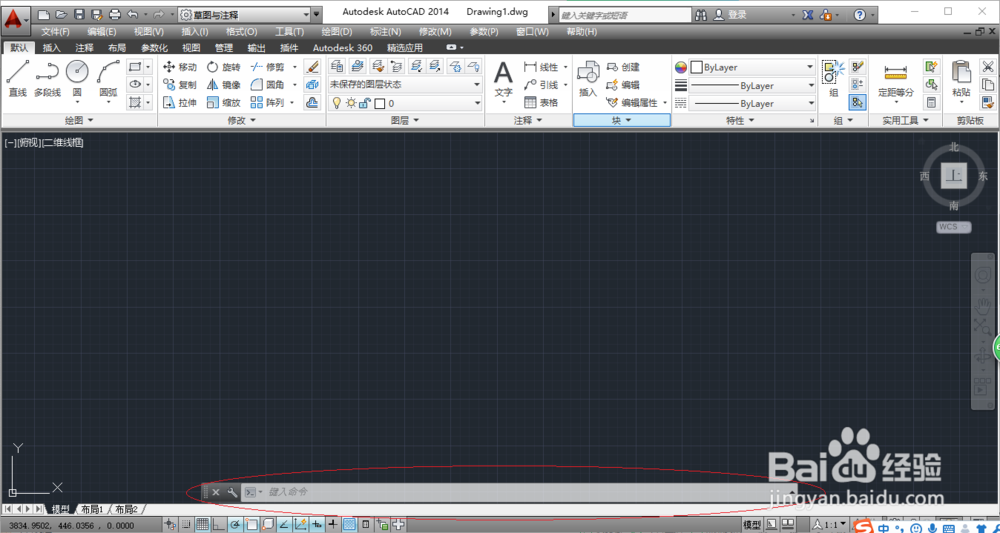Click the 线性 (Linear dimension) tool
This screenshot has height=533, width=1000.
(541, 67)
